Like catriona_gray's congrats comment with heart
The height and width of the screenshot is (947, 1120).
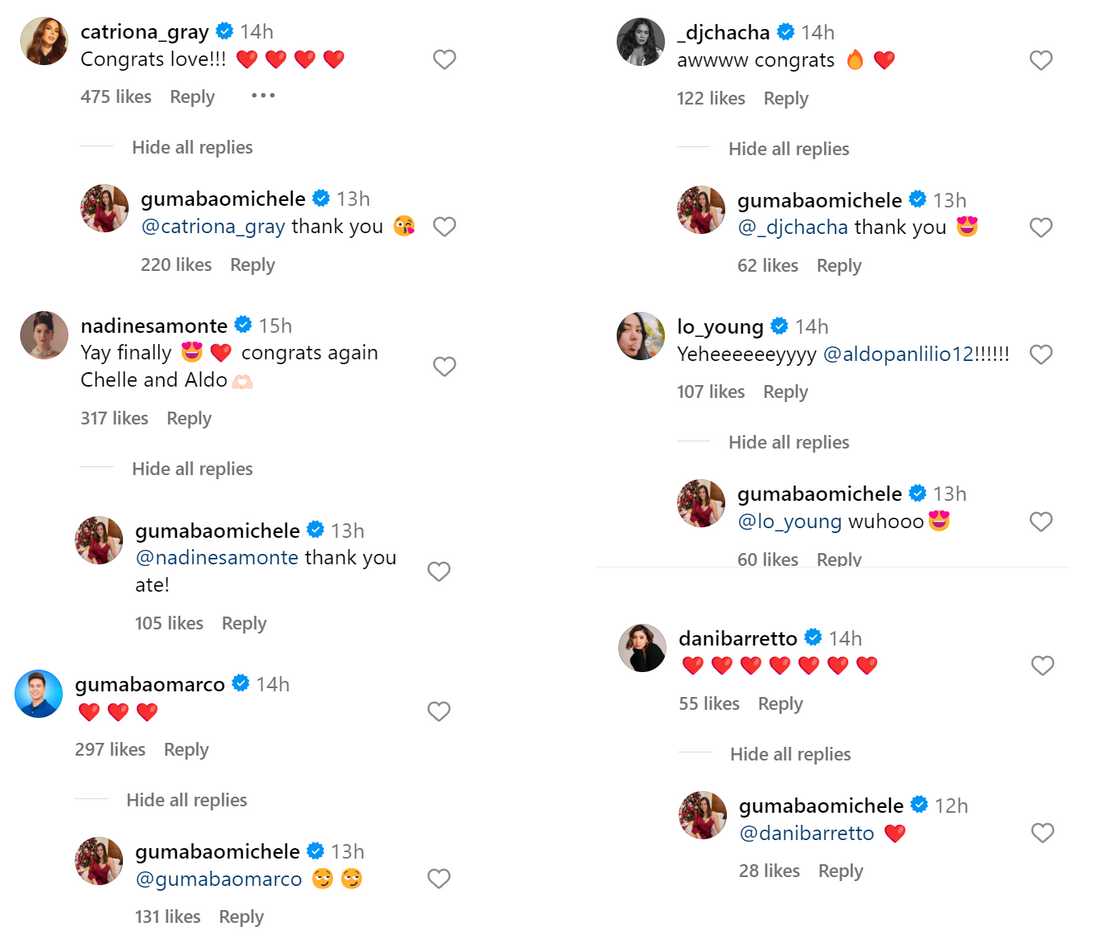click(x=444, y=60)
